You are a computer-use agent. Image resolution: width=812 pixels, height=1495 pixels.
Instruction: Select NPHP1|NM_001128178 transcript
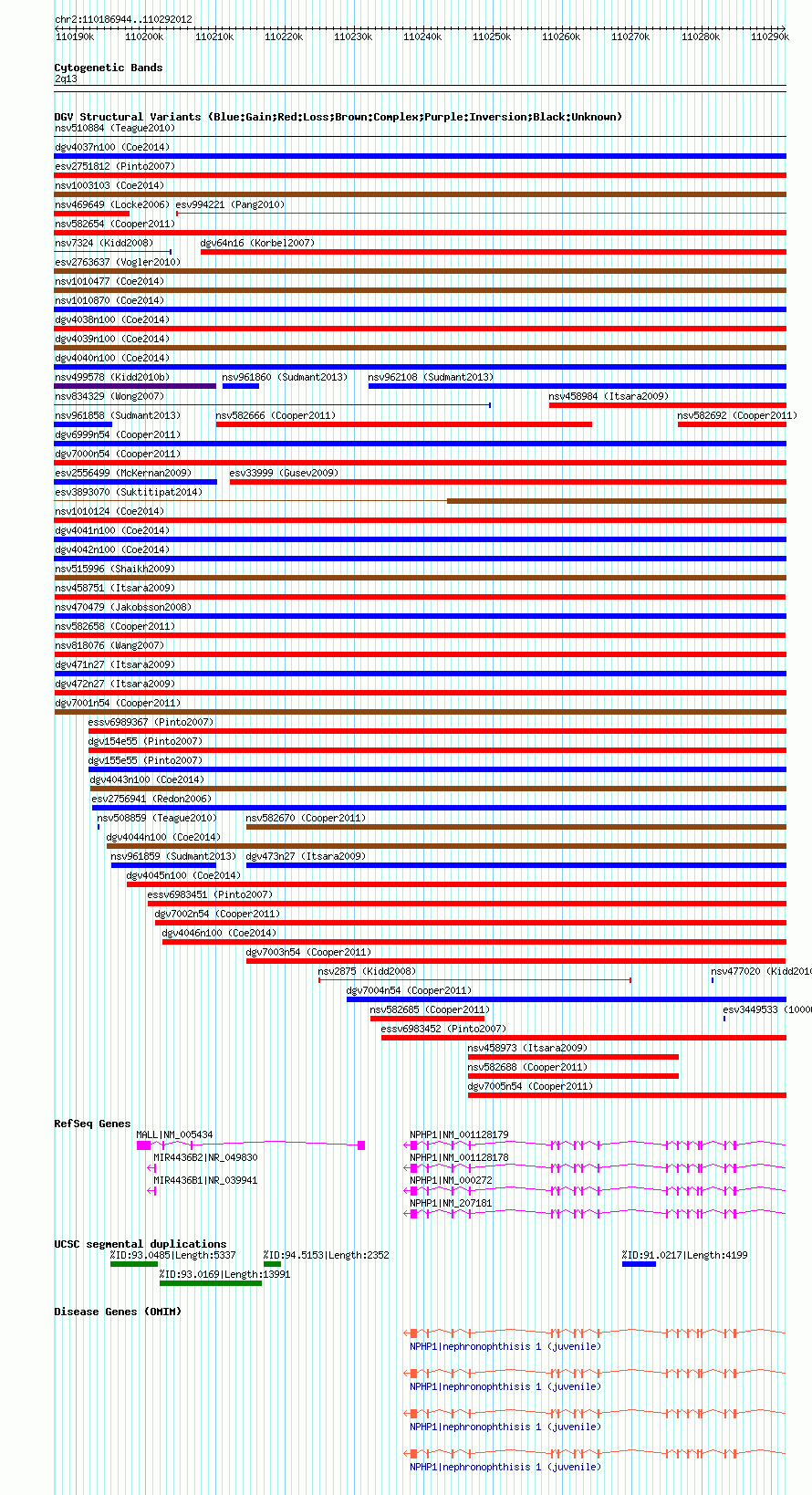pyautogui.click(x=459, y=1157)
